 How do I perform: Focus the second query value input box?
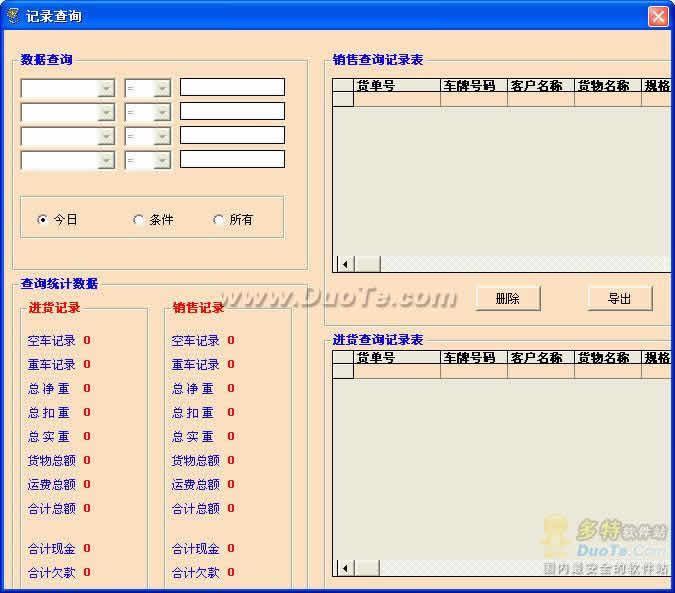click(x=232, y=111)
